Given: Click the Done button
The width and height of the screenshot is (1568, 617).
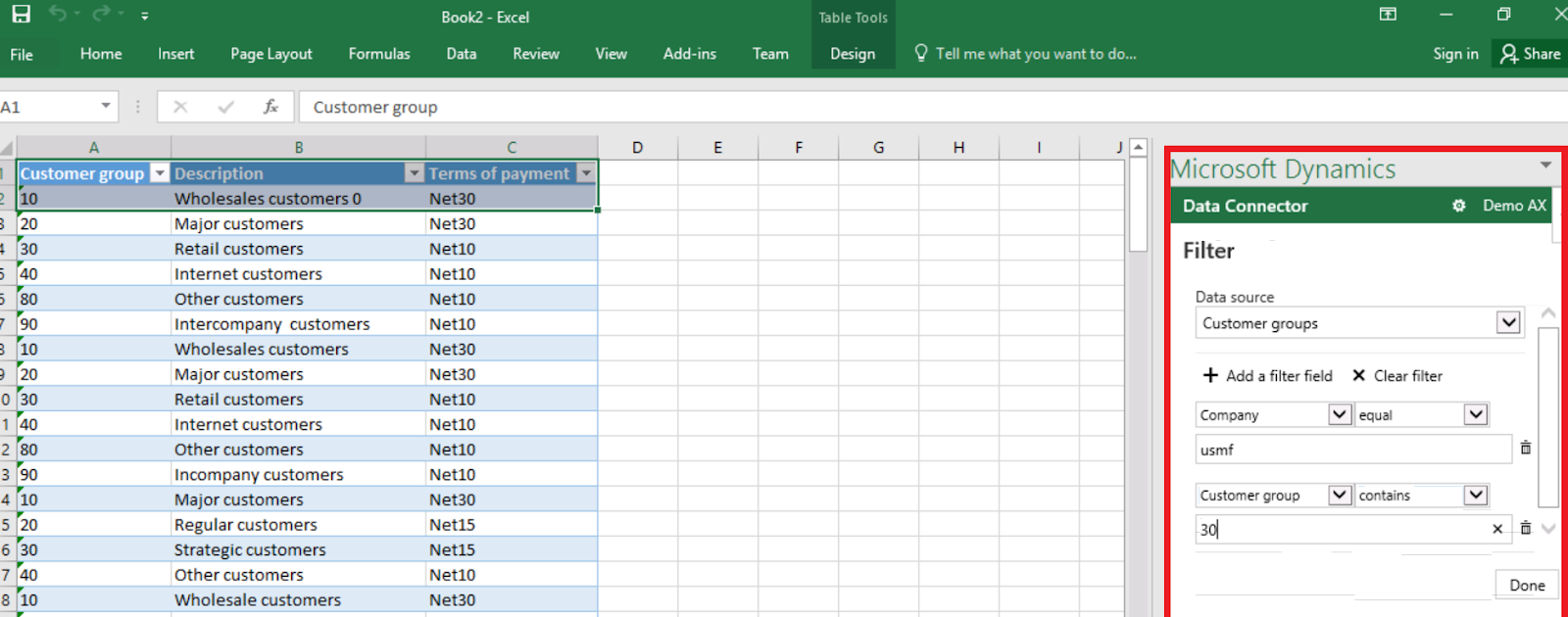Looking at the screenshot, I should (1527, 585).
